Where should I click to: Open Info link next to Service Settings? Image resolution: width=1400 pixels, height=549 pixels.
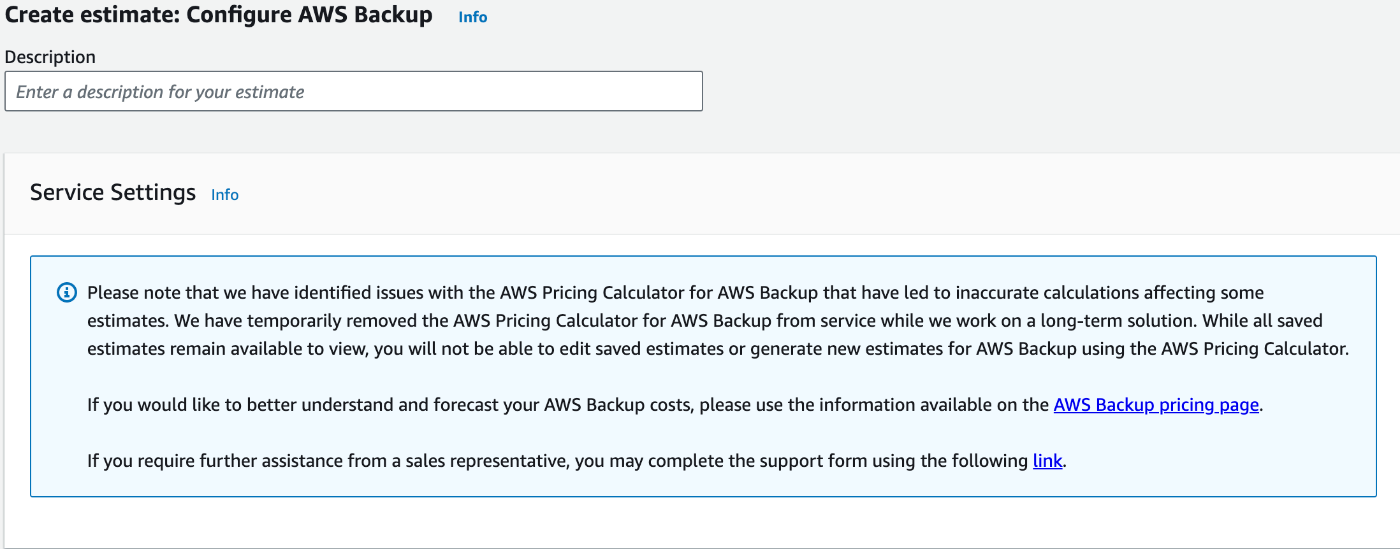(x=225, y=194)
